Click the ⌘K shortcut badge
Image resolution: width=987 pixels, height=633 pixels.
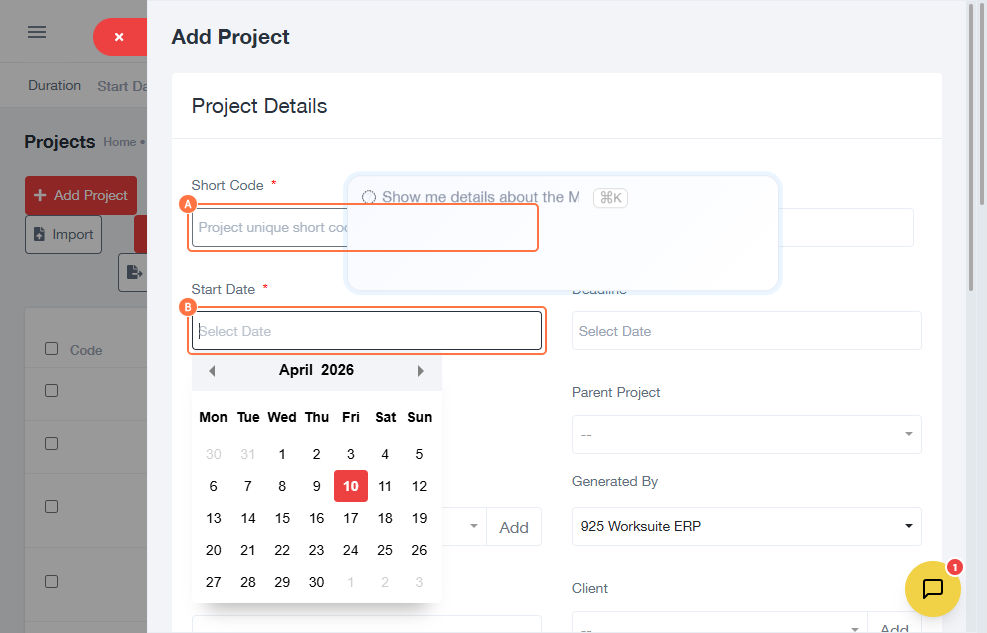610,198
